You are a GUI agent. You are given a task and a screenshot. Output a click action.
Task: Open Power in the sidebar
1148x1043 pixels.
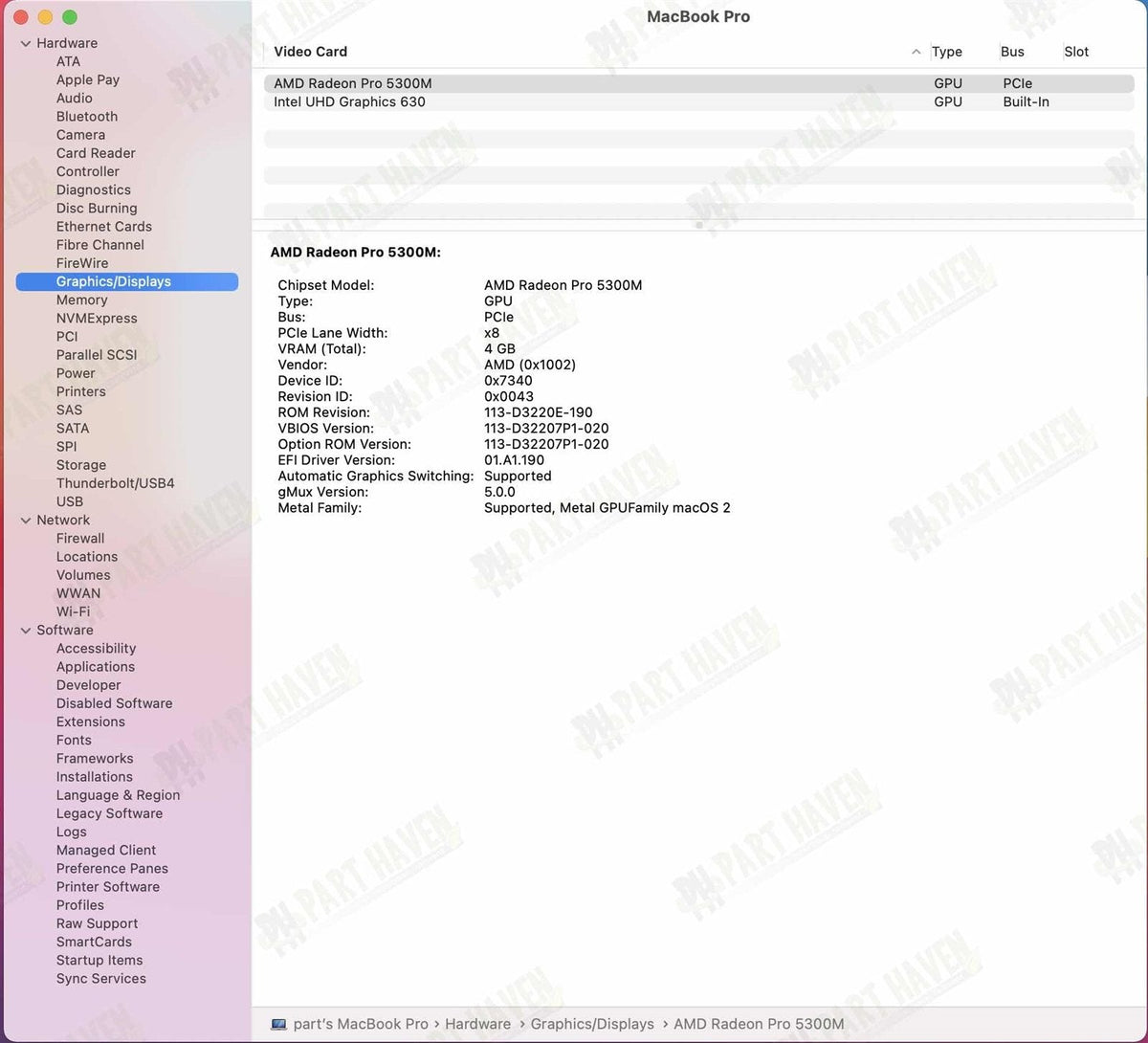(x=76, y=373)
